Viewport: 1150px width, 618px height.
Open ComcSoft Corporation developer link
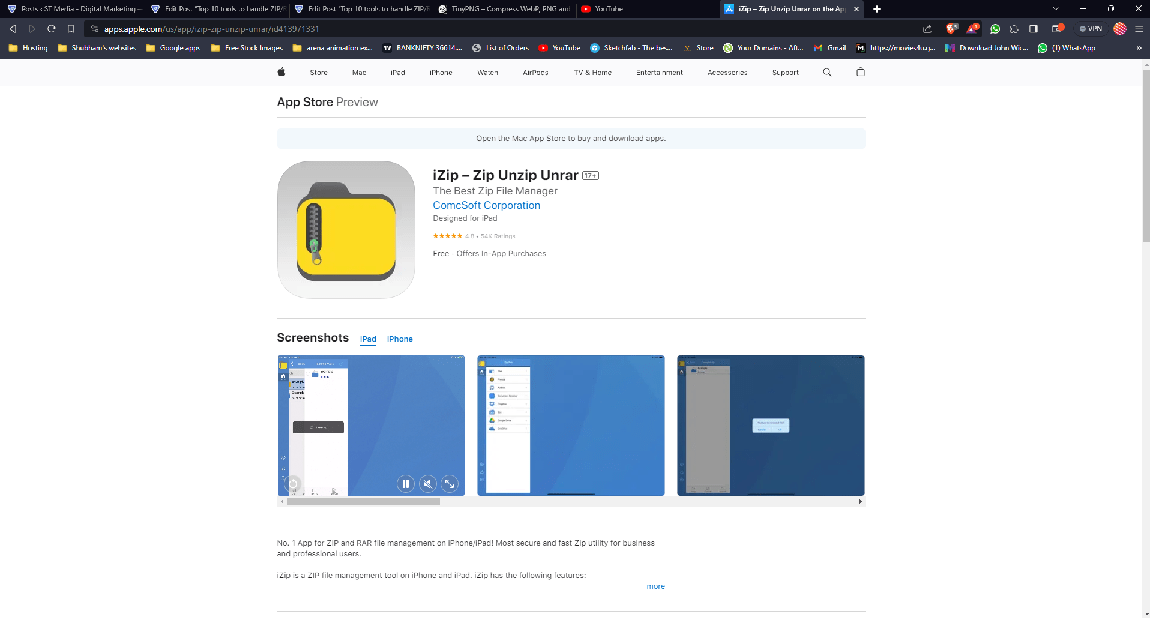(486, 205)
